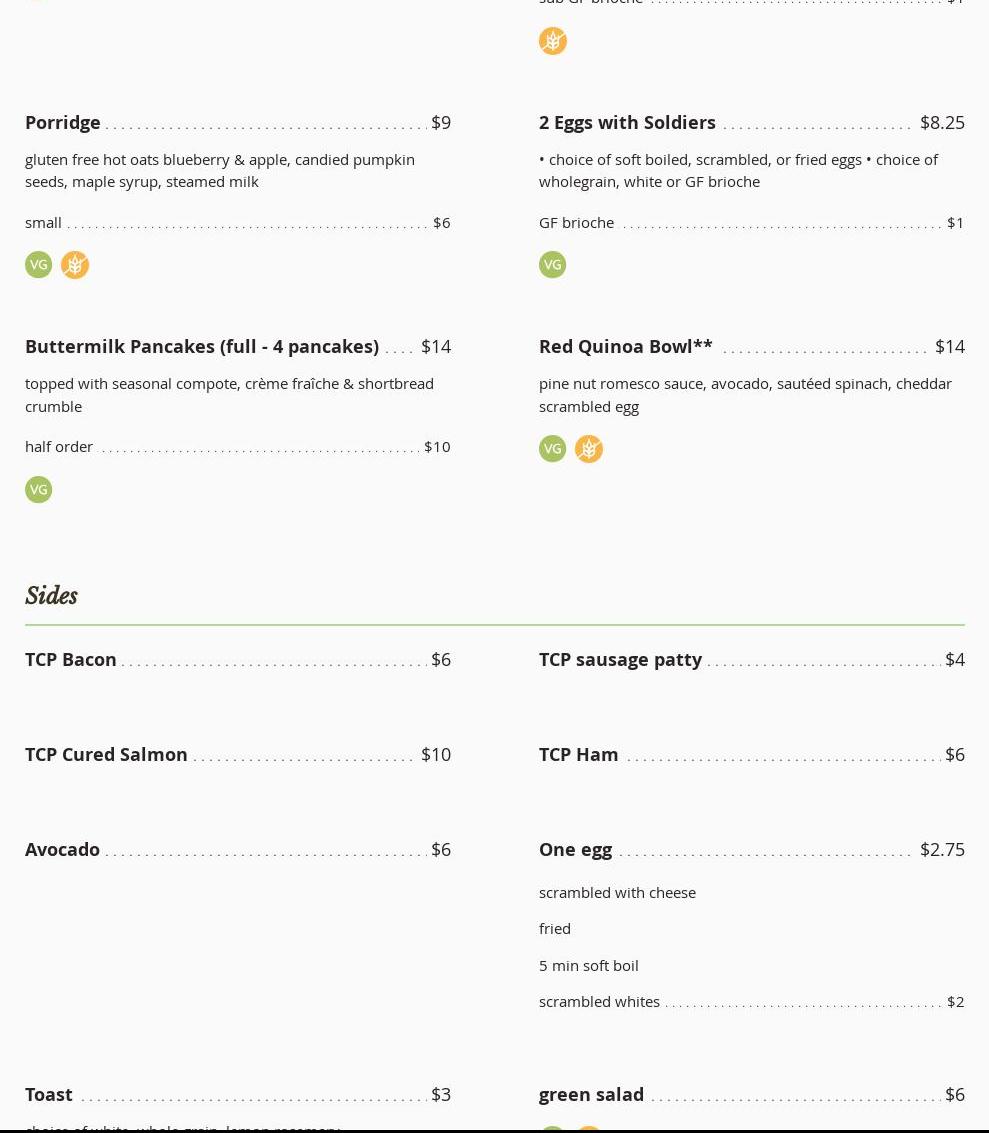Click the scrambled whites option
The width and height of the screenshot is (989, 1133).
click(599, 1001)
